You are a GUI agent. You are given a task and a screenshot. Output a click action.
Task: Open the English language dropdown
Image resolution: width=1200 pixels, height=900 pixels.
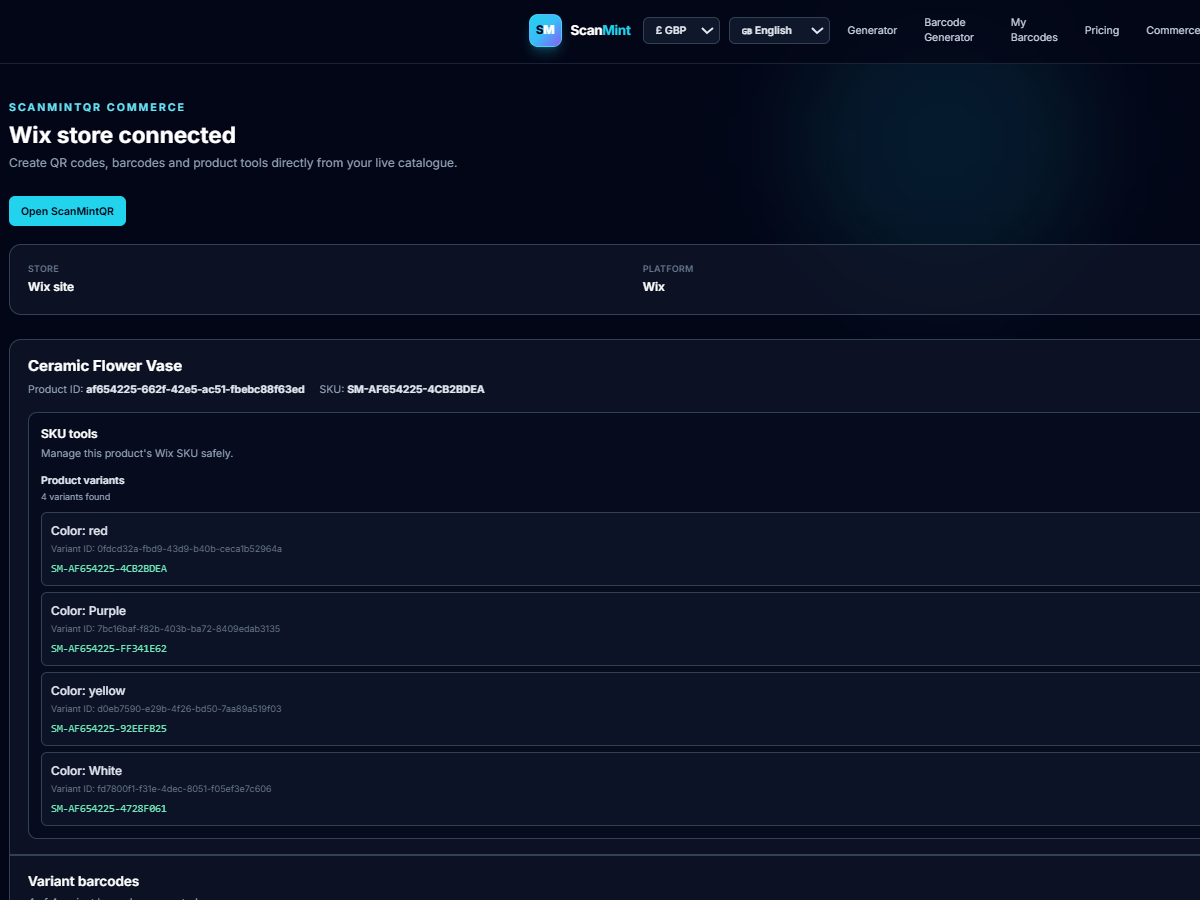pos(779,30)
